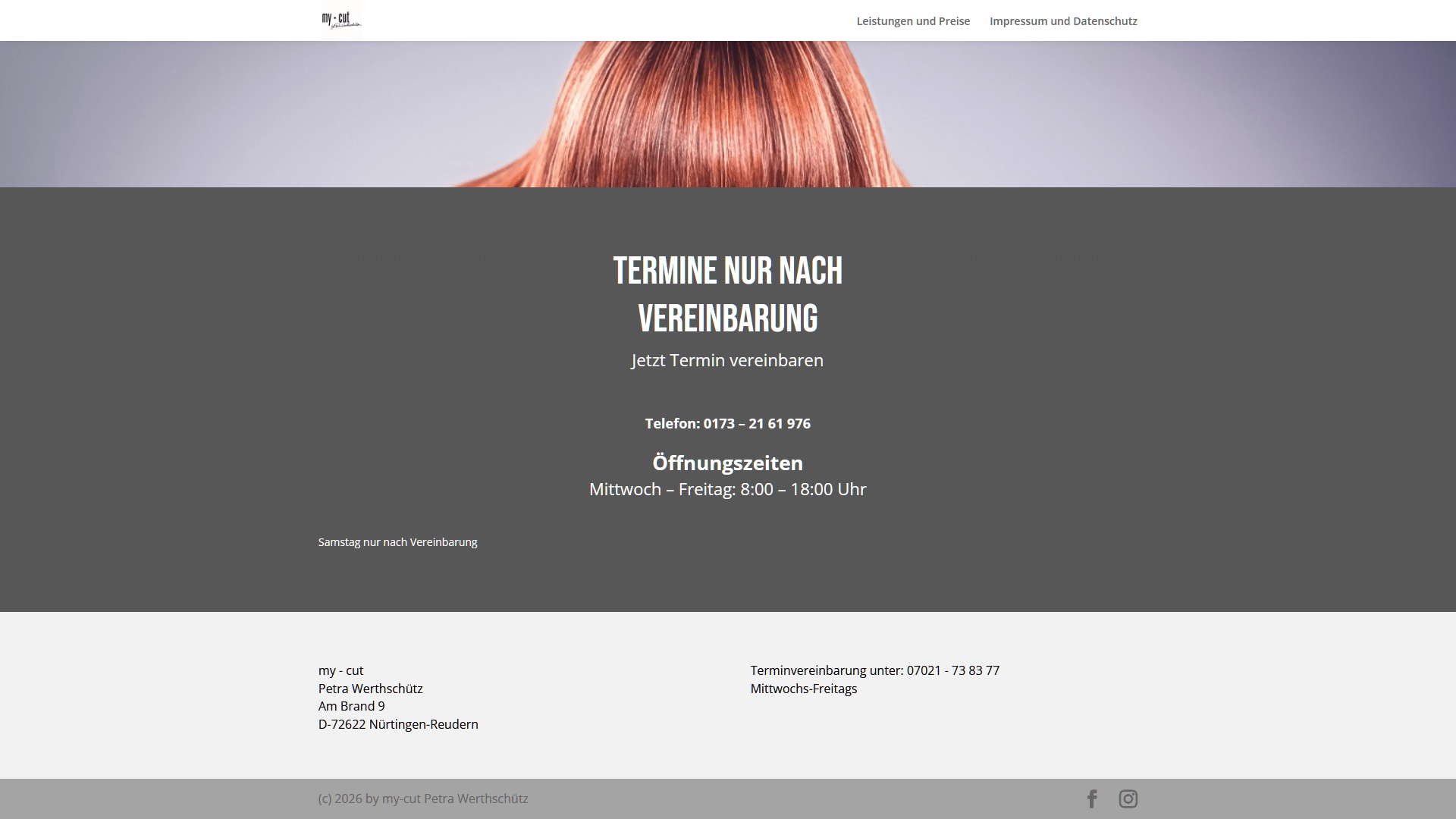
Task: Click D-72622 Nürtingen-Reudern address line
Action: [398, 724]
